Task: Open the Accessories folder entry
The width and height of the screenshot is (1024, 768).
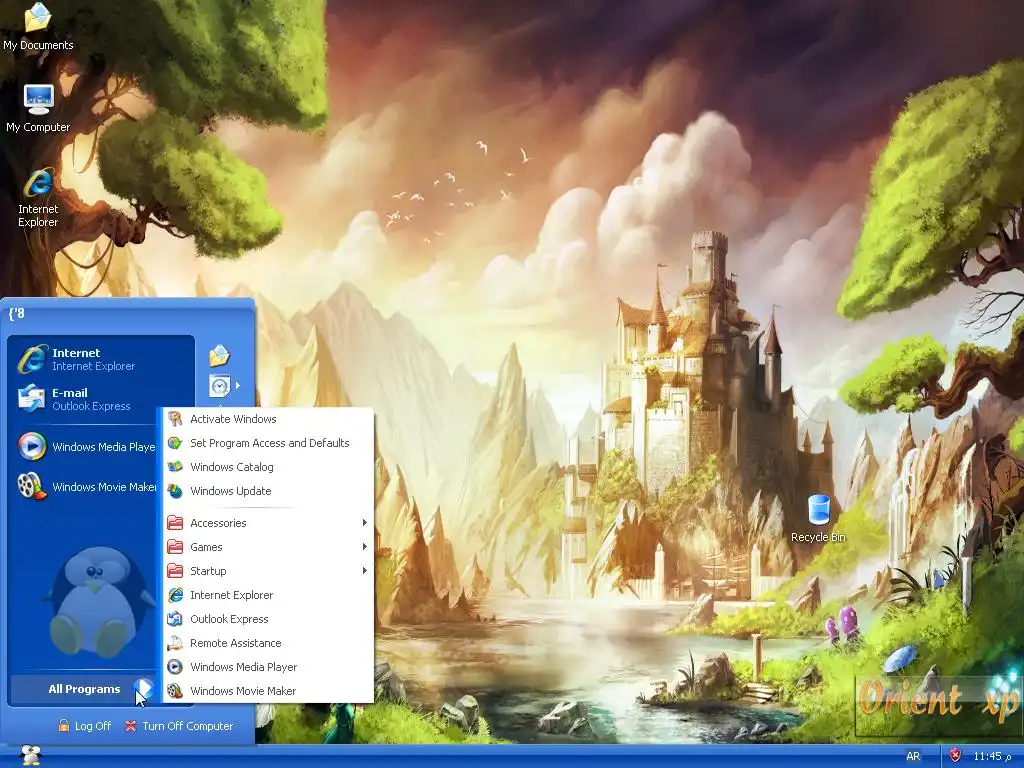Action: pyautogui.click(x=268, y=523)
